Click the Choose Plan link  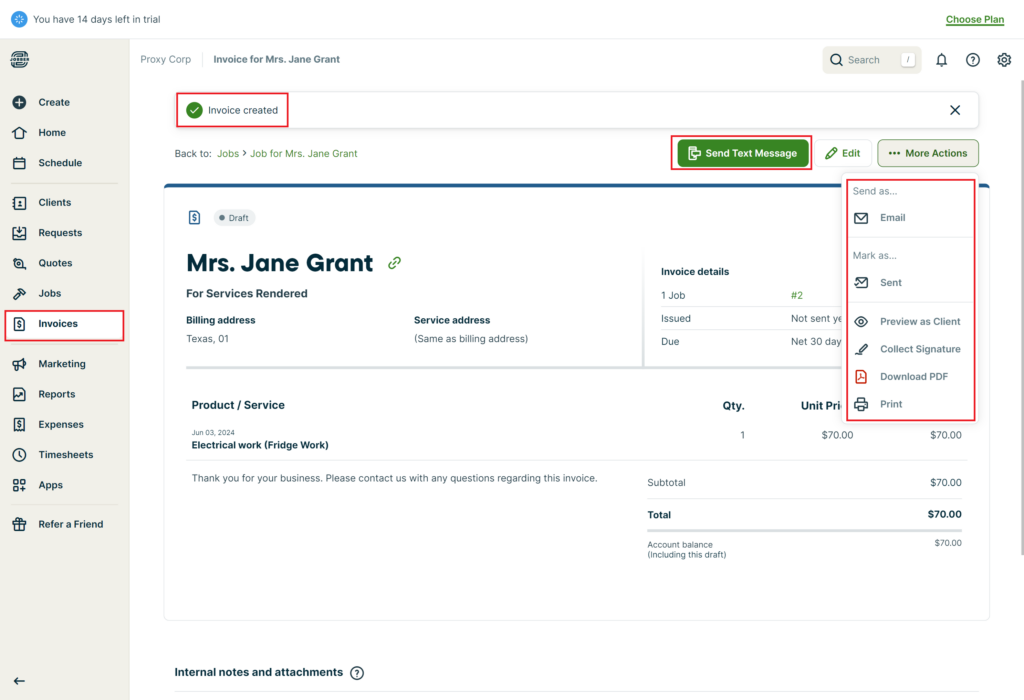[974, 20]
